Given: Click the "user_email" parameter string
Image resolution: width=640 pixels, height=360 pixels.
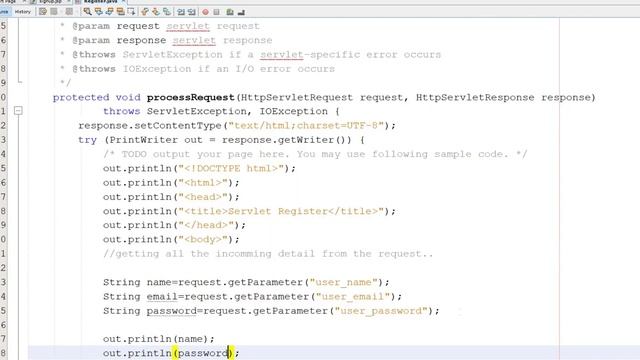Looking at the screenshot, I should click(353, 297).
